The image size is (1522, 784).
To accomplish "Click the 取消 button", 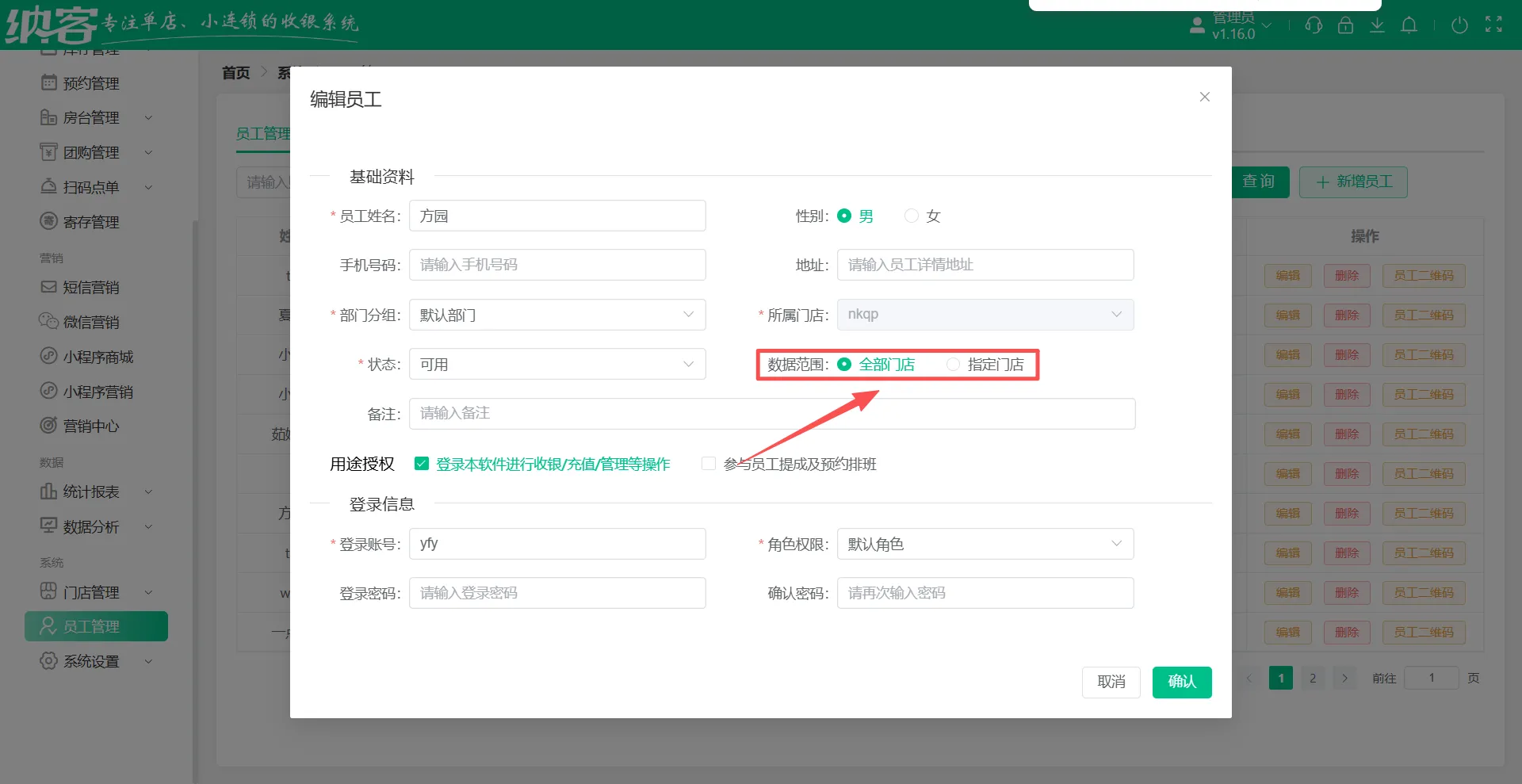I will 1111,682.
